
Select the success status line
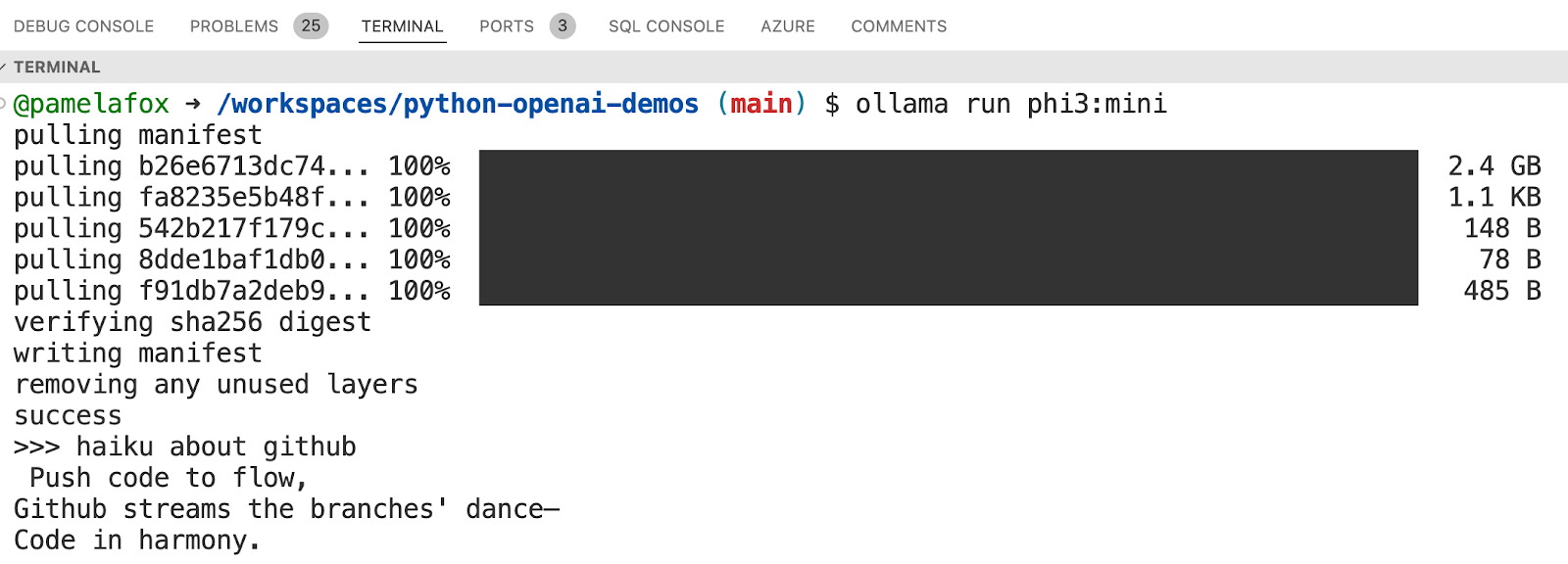coord(68,415)
